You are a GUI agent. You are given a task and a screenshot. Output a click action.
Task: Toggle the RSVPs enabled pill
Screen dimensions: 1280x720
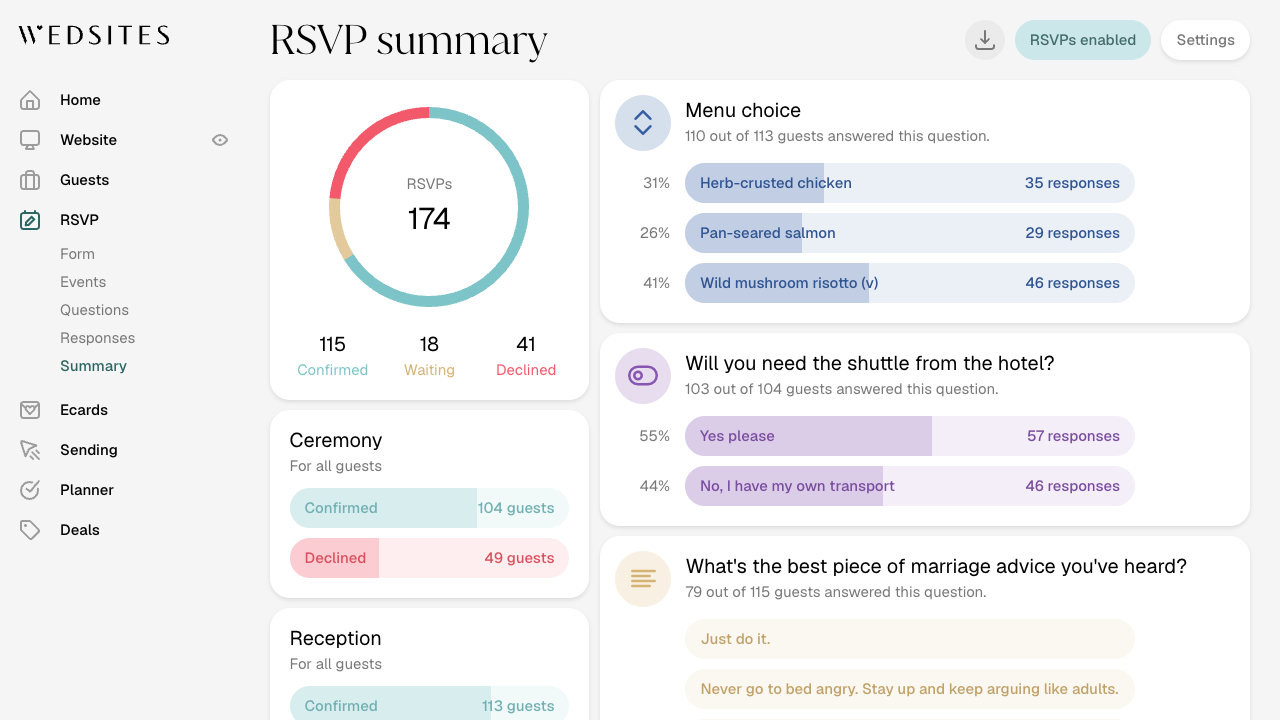[x=1083, y=40]
